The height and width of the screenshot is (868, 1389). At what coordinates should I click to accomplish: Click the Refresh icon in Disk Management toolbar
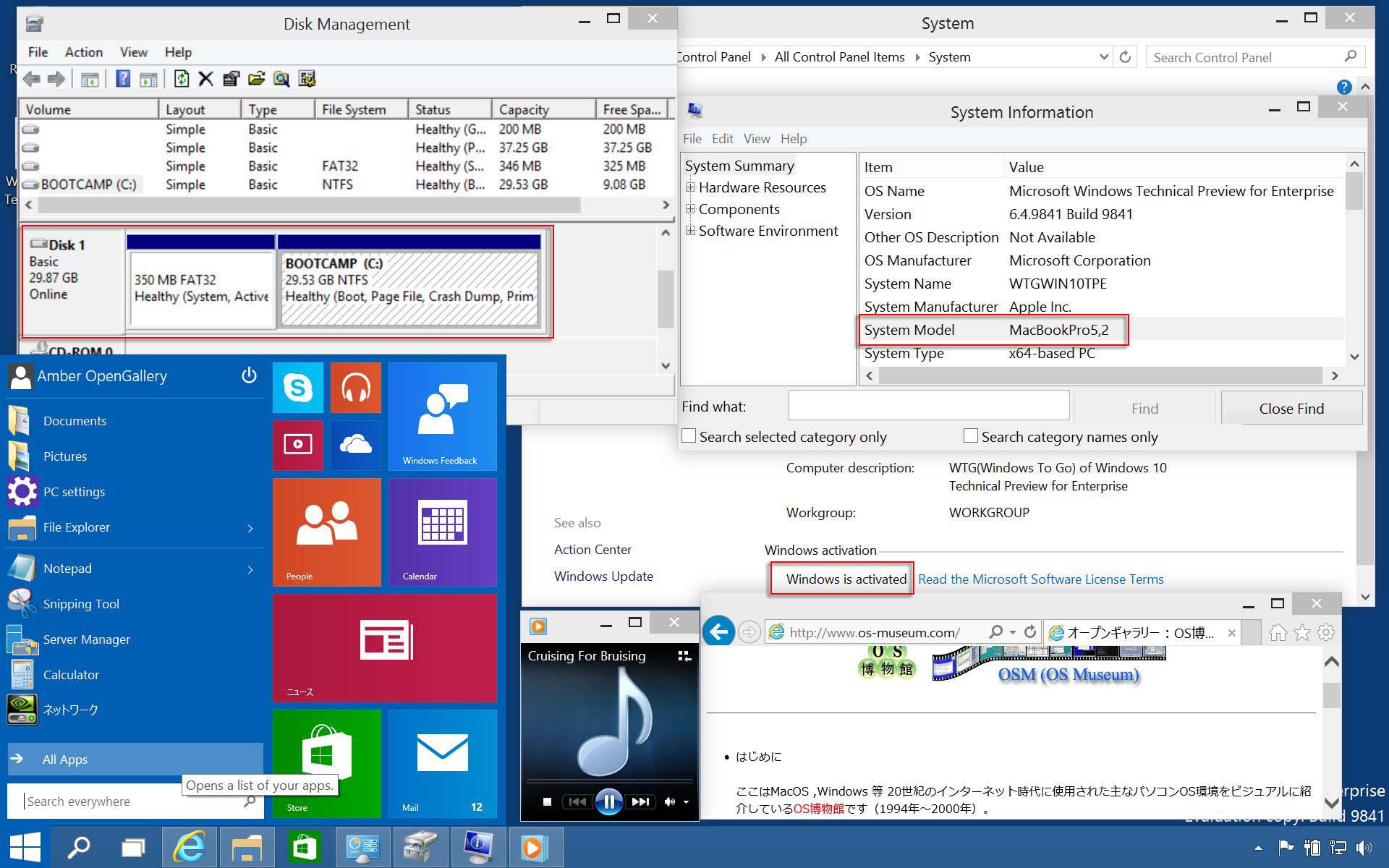coord(182,79)
